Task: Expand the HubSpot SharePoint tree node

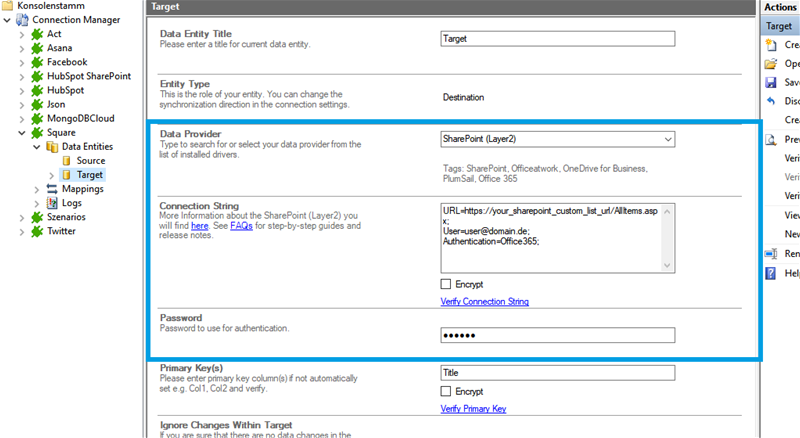Action: tap(22, 76)
